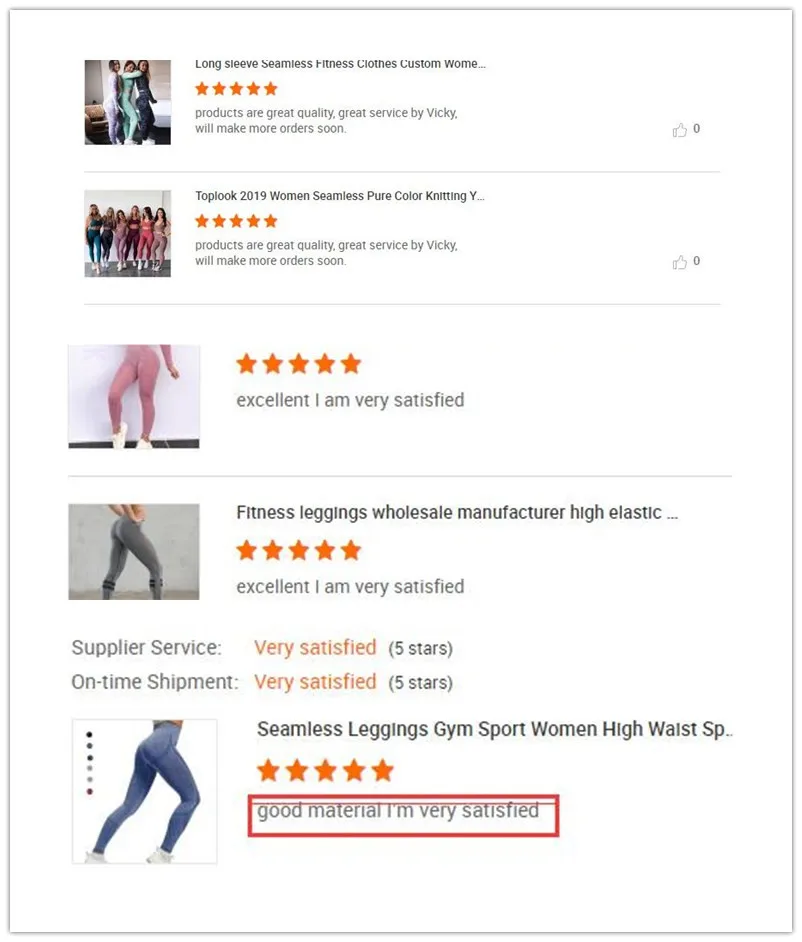Image resolution: width=802 pixels, height=942 pixels.
Task: Click highlighted 'good material I'm very satisfied' text
Action: pyautogui.click(x=398, y=811)
